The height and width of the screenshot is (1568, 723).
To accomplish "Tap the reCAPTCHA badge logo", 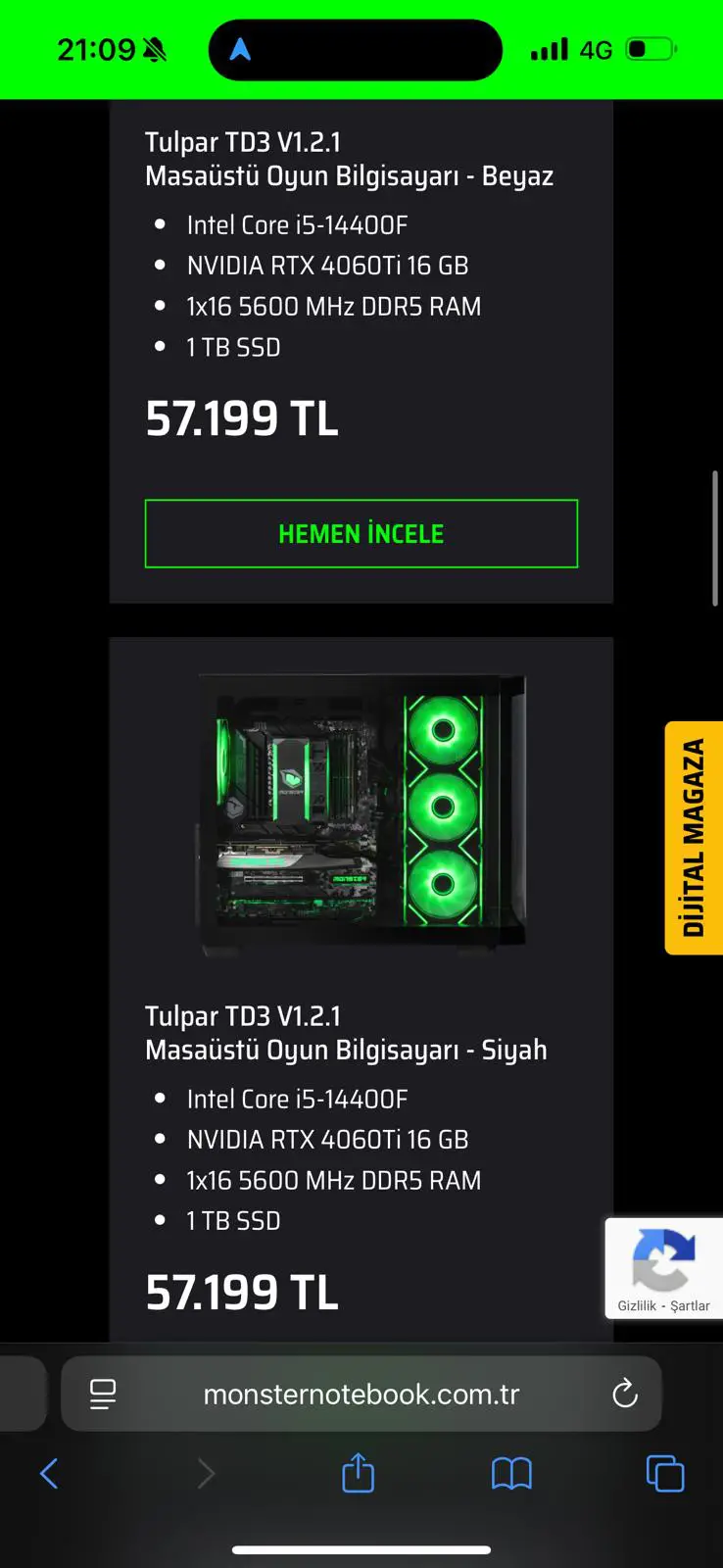I will pos(663,1259).
